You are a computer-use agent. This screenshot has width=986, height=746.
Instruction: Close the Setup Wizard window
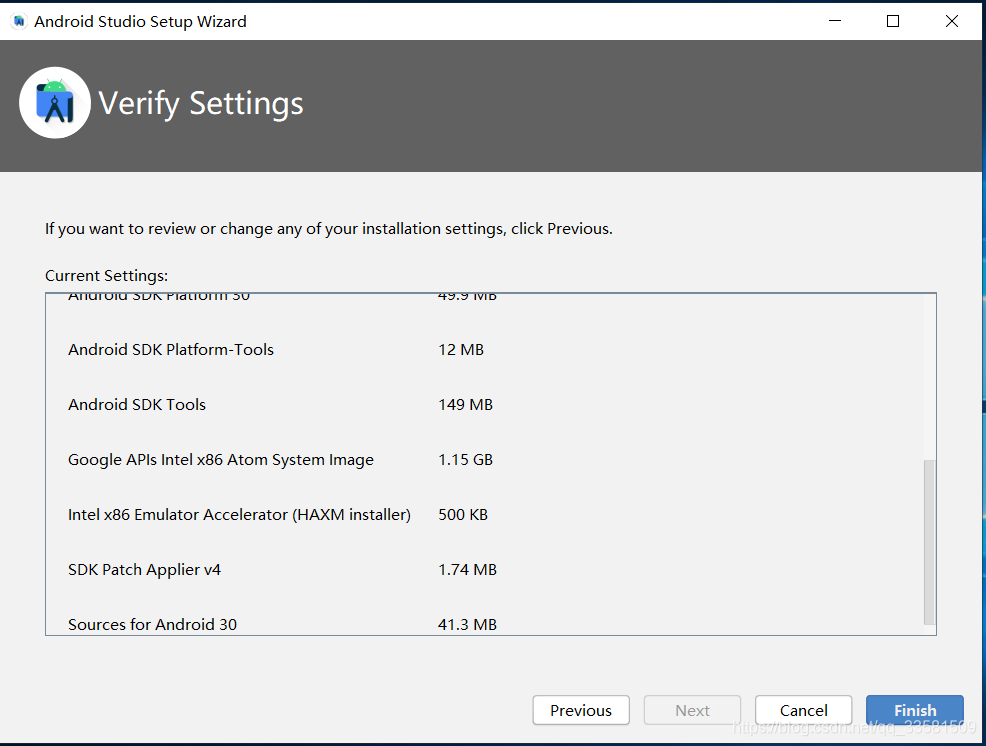(x=952, y=21)
